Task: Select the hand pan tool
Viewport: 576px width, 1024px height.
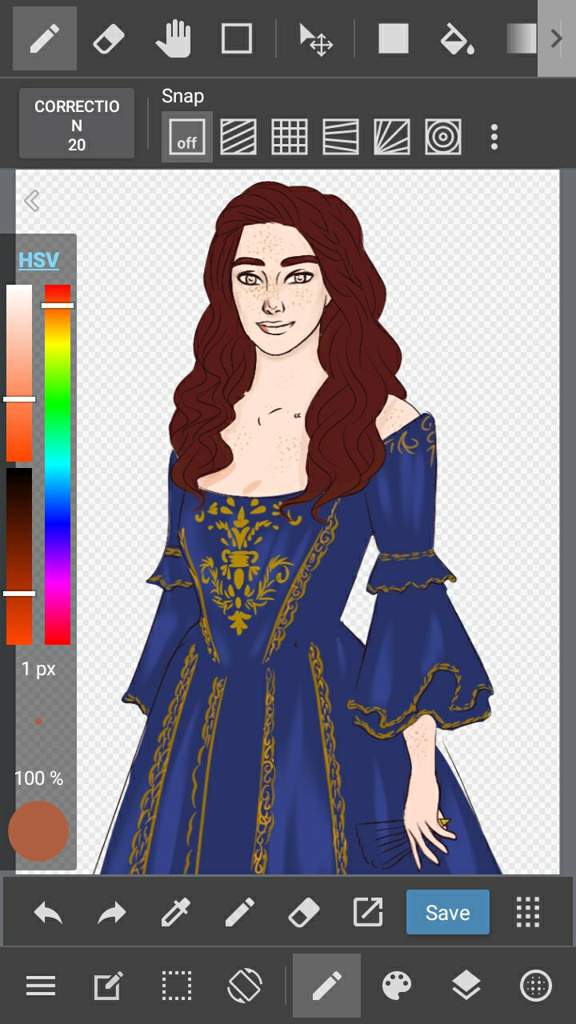Action: [x=173, y=39]
